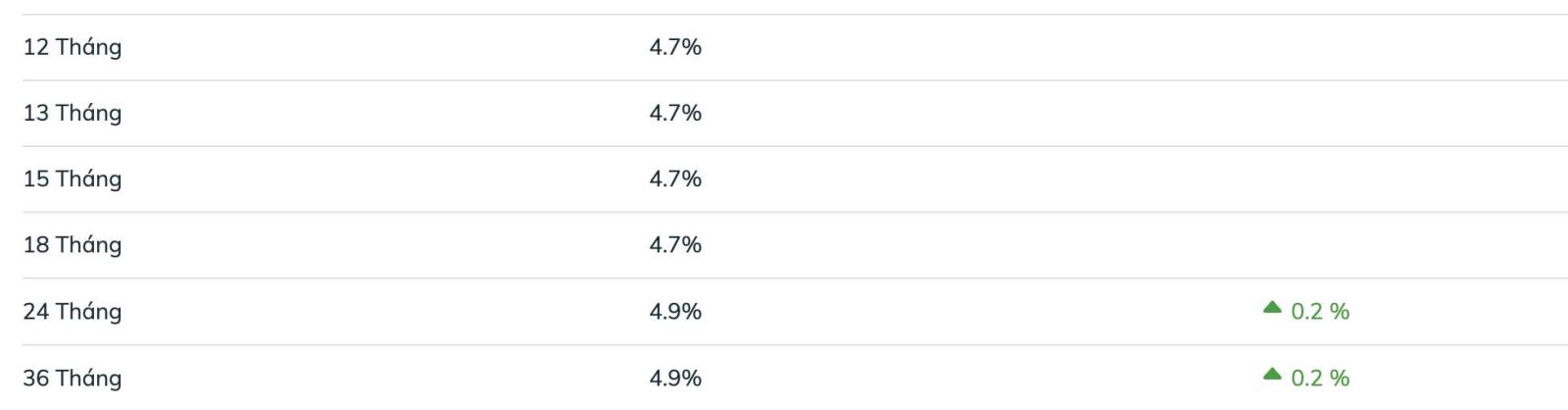
Task: Select the 36 Tháng term label
Action: 73,378
